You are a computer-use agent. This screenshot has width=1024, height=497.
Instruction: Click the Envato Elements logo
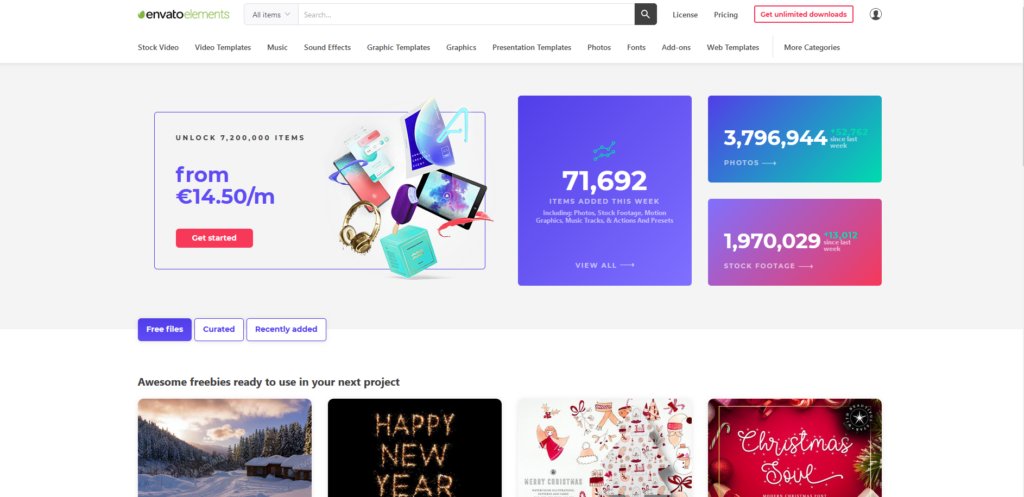(184, 14)
